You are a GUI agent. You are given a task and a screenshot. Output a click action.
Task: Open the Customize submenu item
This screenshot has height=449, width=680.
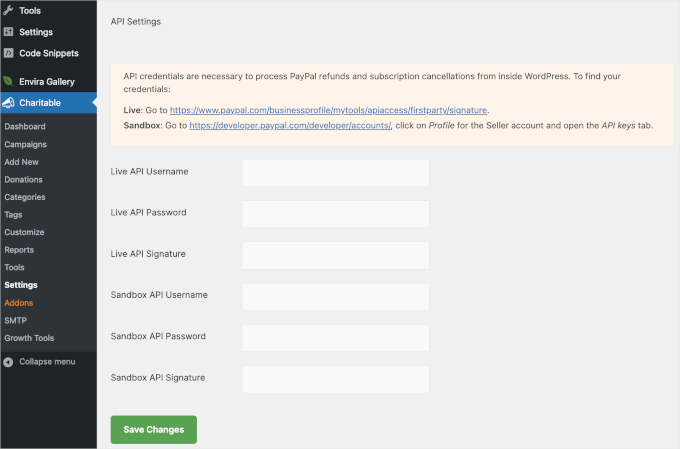24,232
